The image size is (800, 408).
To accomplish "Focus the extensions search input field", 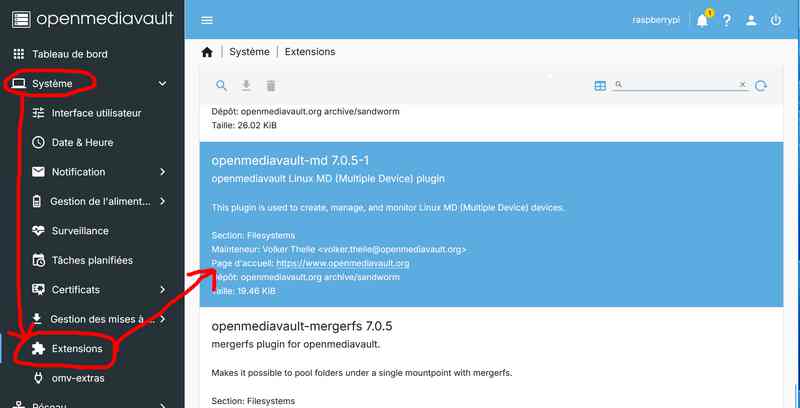I will coord(680,85).
